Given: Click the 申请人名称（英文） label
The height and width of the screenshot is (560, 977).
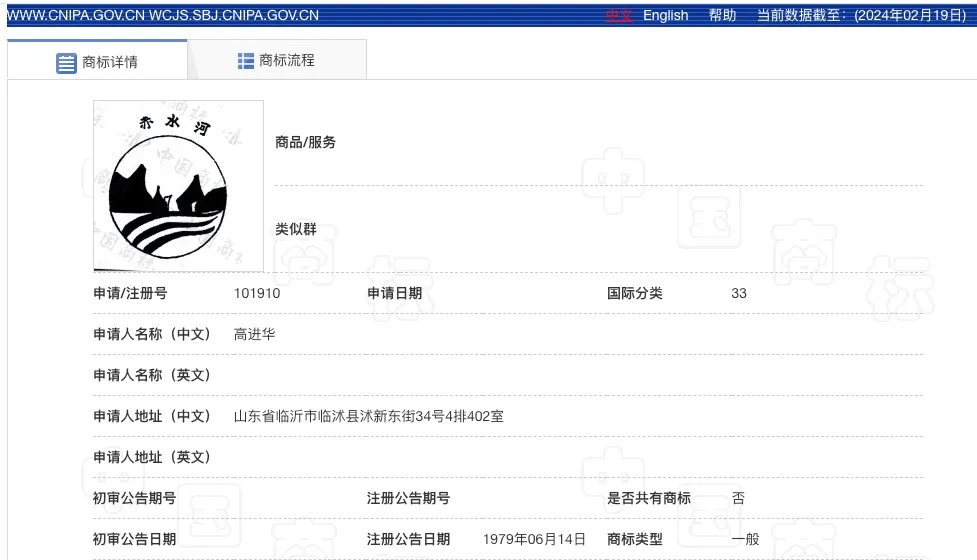Looking at the screenshot, I should point(153,376).
